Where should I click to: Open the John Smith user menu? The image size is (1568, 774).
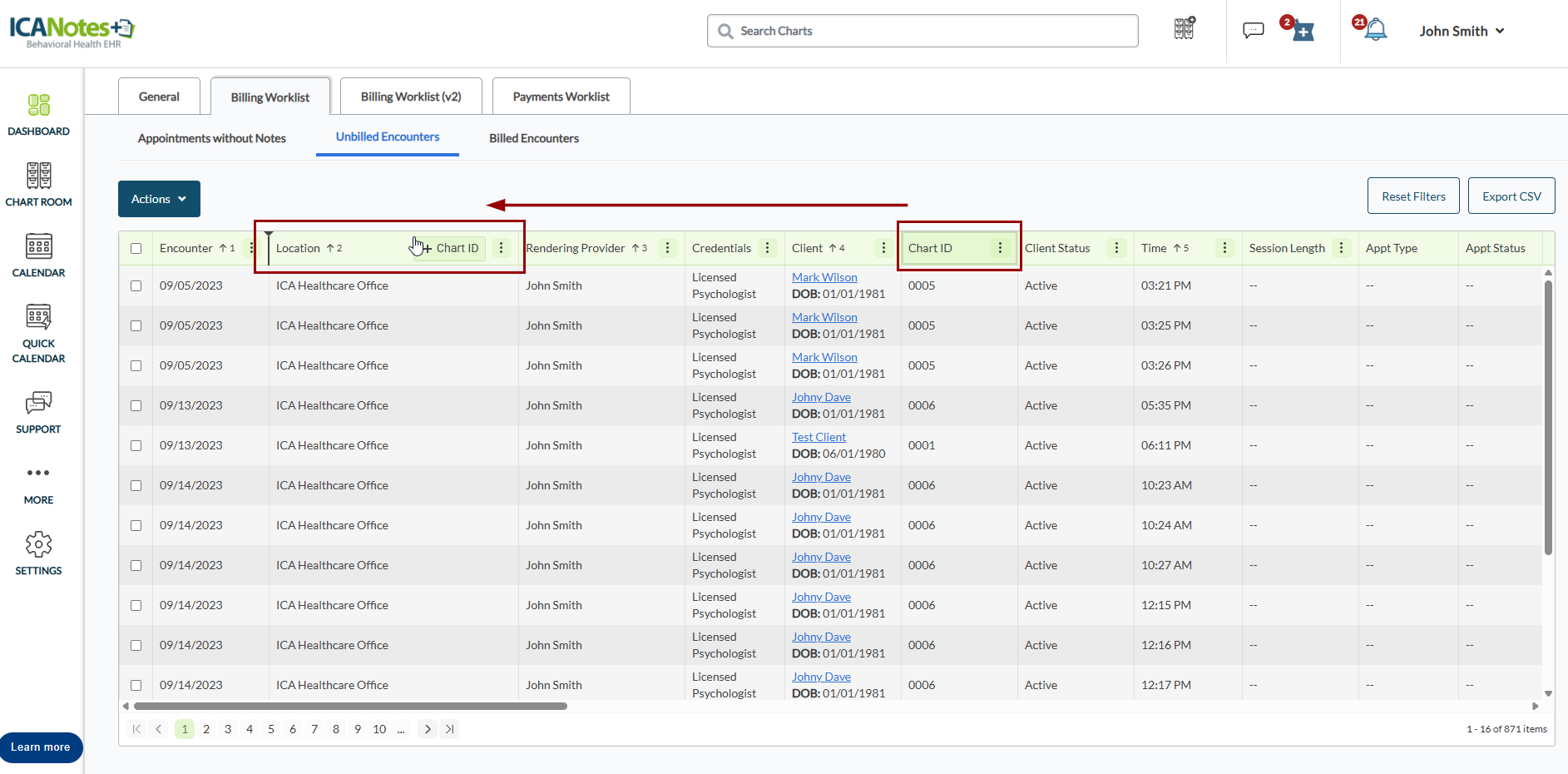tap(1461, 31)
